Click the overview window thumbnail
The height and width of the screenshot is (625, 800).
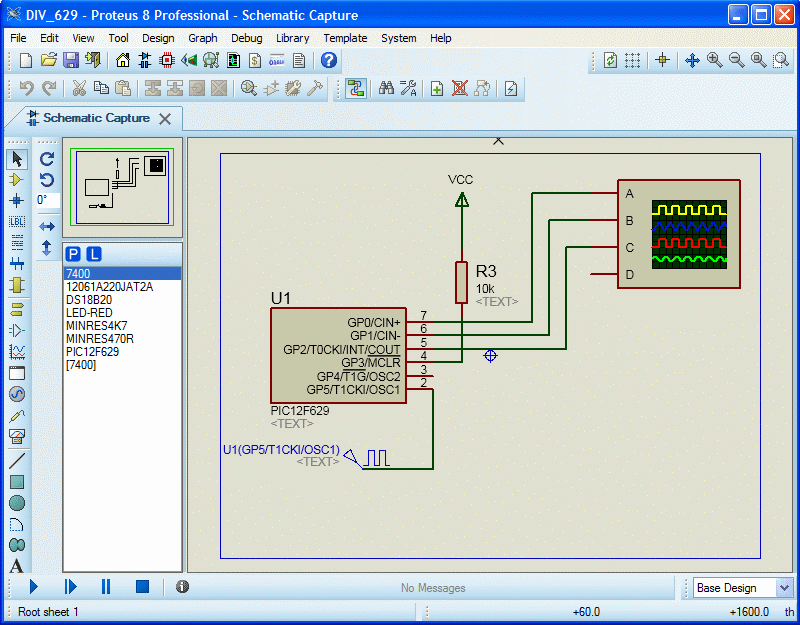122,187
